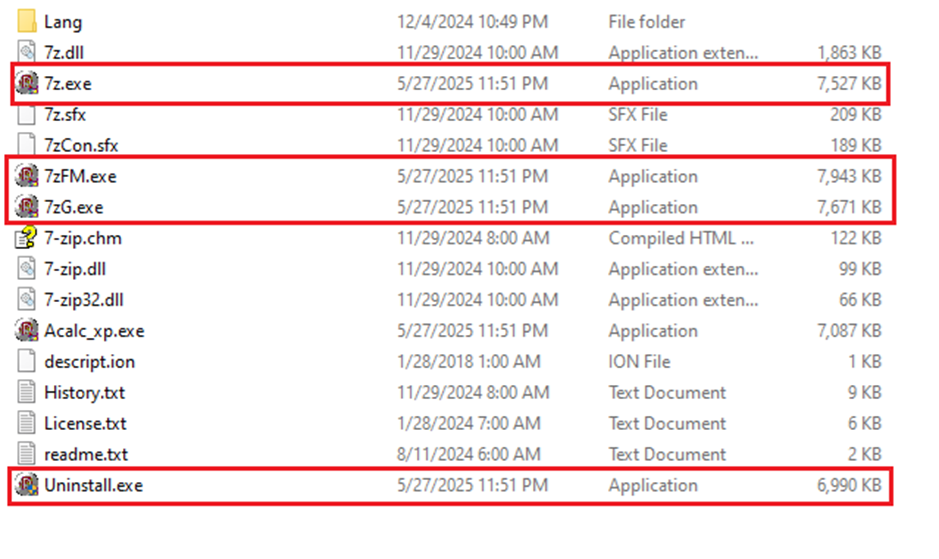Click the 7z.sfx blank file icon
The width and height of the screenshot is (939, 559).
pyautogui.click(x=27, y=114)
